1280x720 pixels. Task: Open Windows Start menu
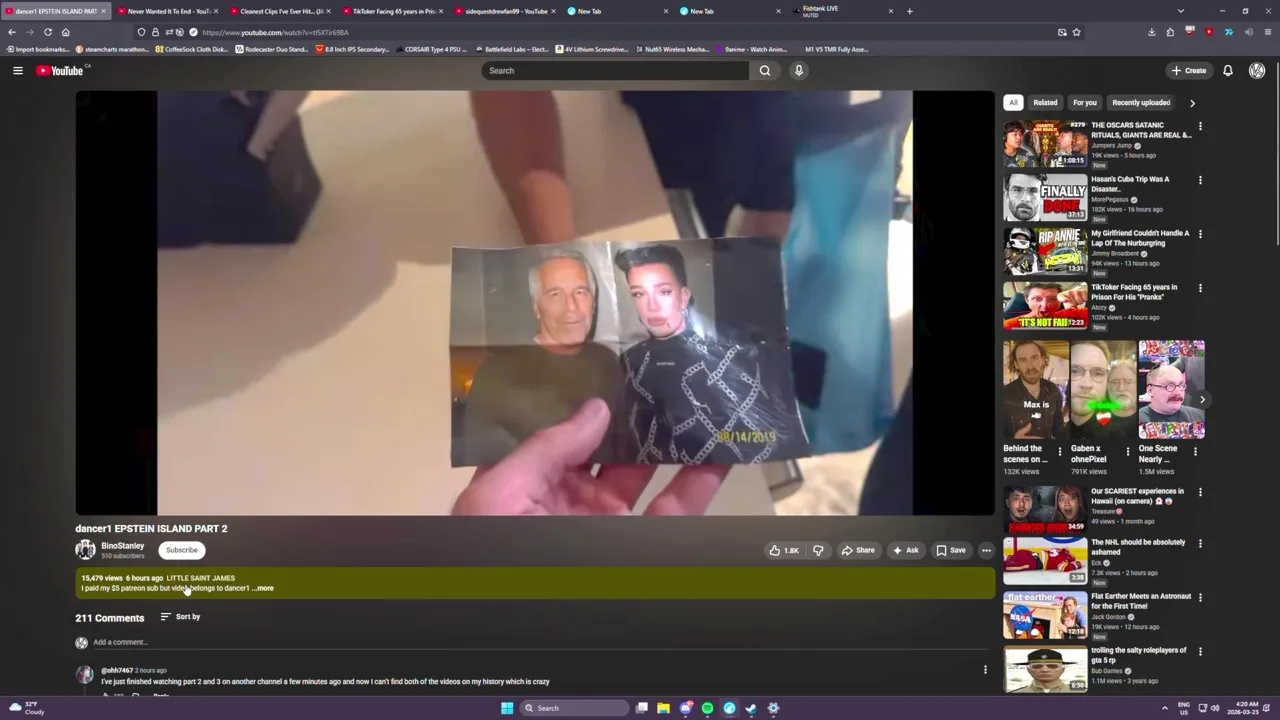[x=507, y=708]
